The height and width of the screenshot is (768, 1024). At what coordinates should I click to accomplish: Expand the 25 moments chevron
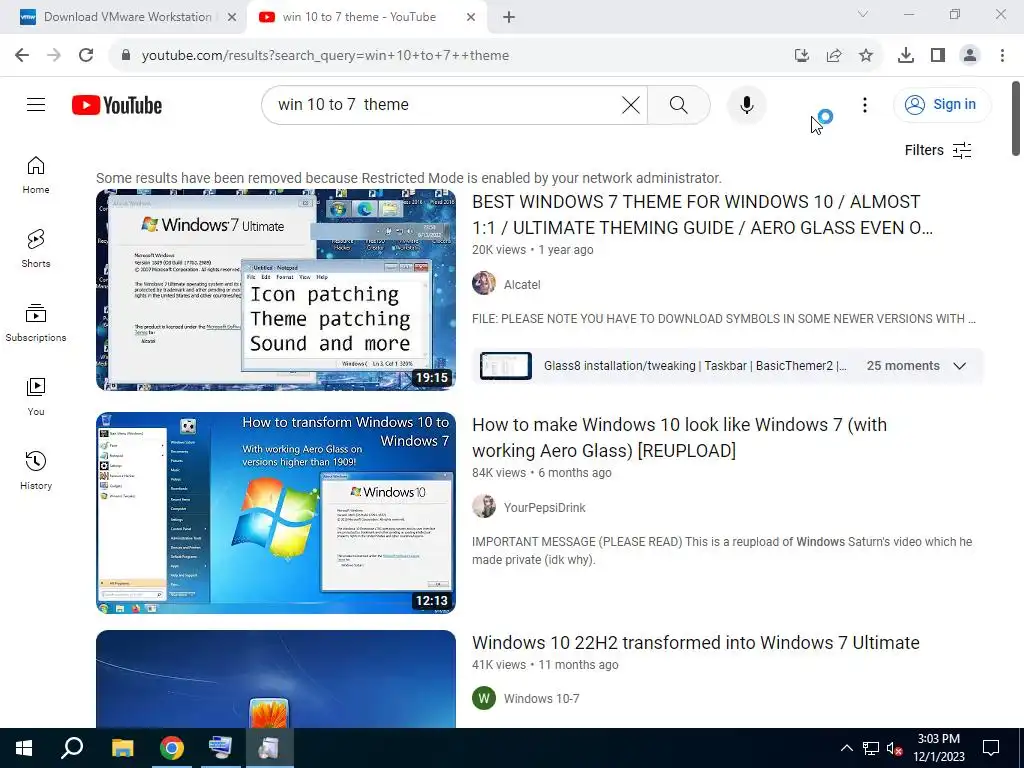[959, 366]
